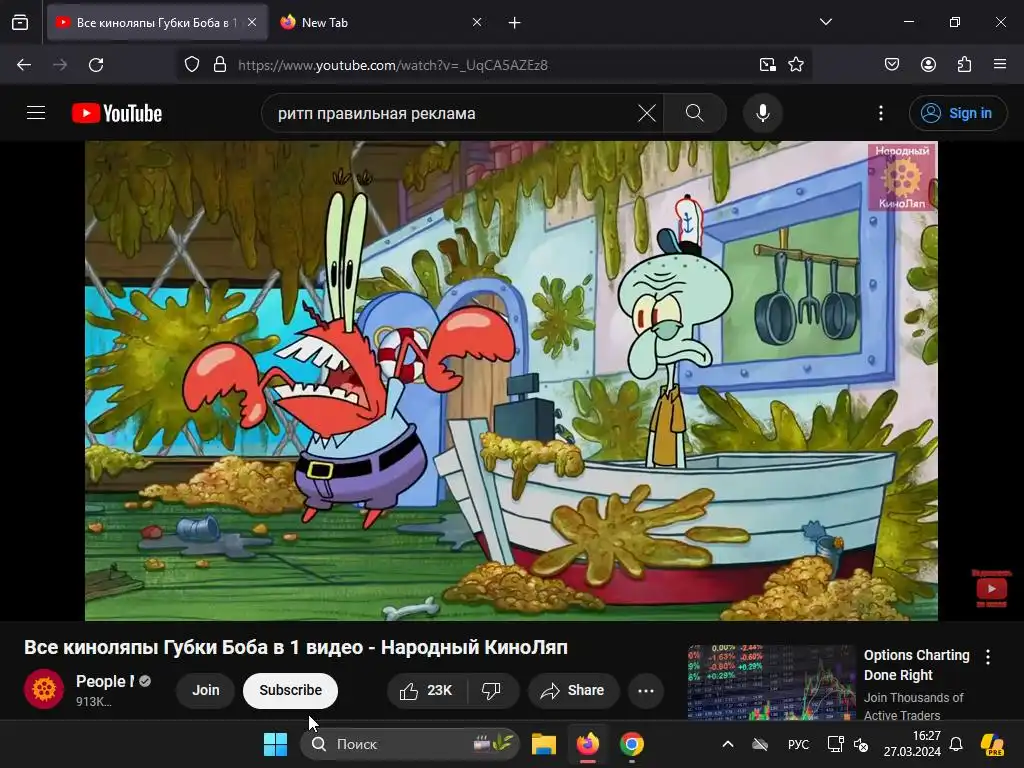Open Firefox View icon in tab bar
The image size is (1024, 768).
[x=20, y=23]
